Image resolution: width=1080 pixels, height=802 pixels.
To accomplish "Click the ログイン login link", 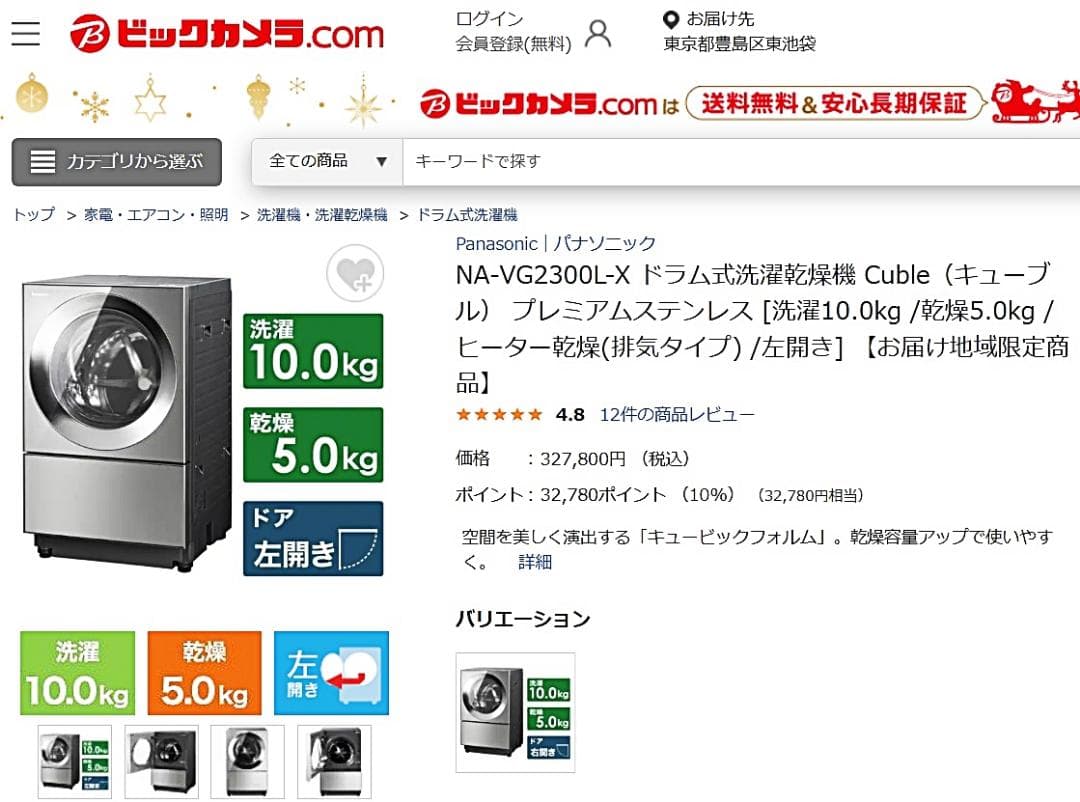I will click(489, 19).
